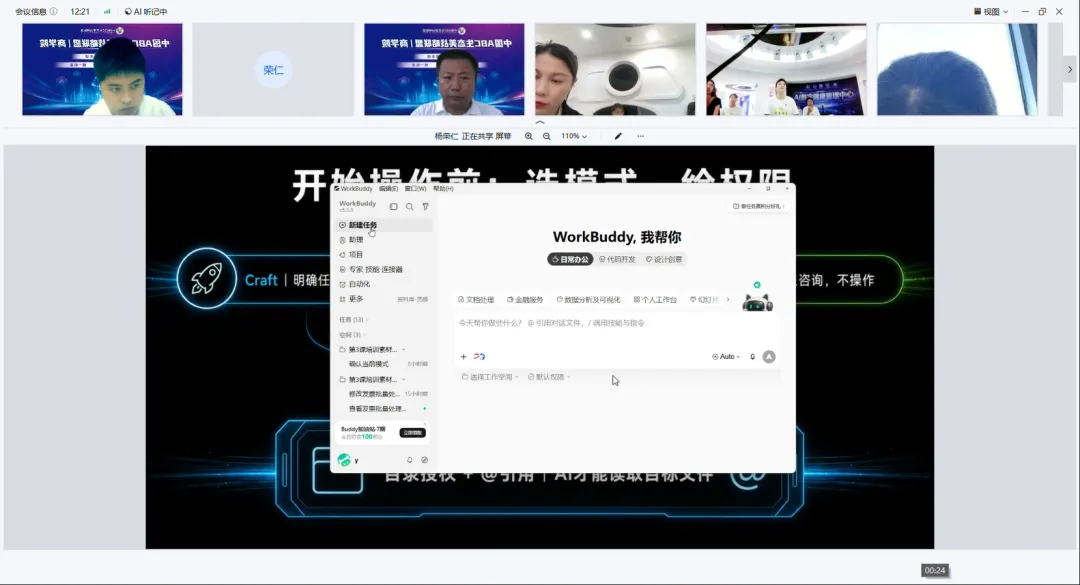Open 110% zoom level dropdown
The image size is (1080, 585).
tap(574, 136)
